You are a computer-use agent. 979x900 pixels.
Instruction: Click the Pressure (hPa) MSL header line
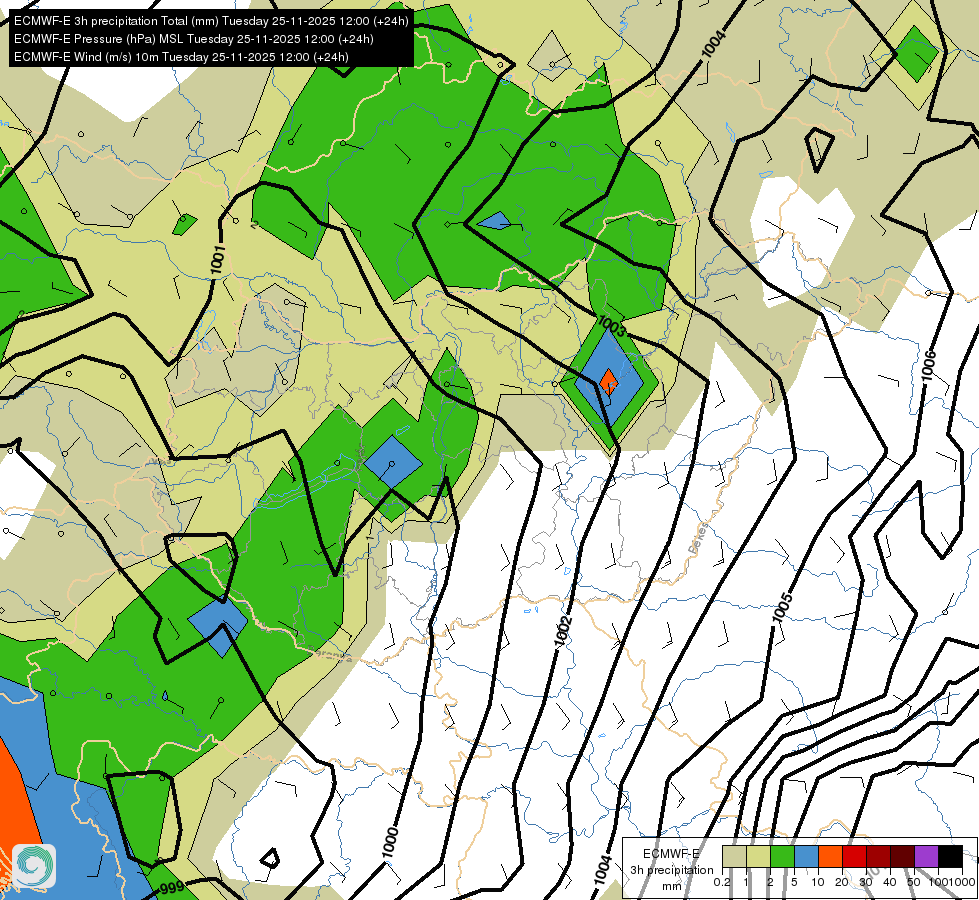tap(194, 39)
